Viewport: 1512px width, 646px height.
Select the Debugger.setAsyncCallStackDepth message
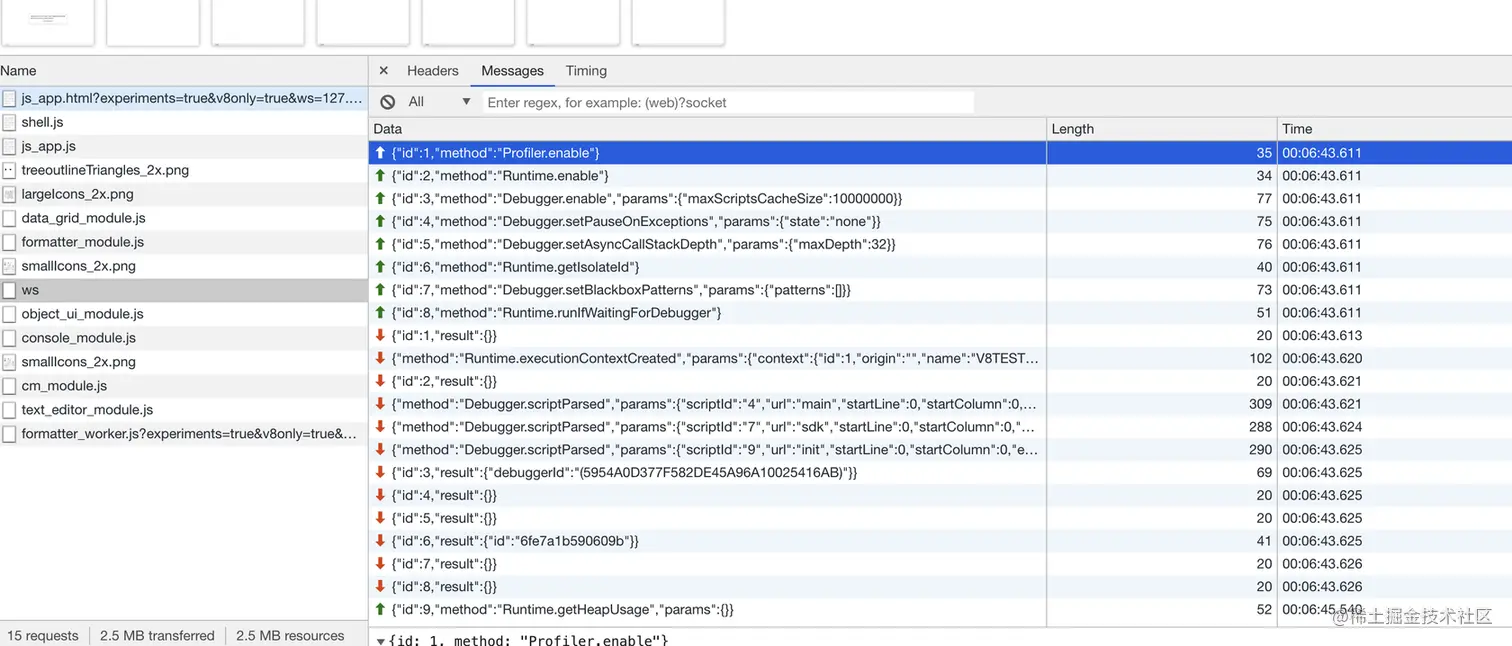(x=940, y=244)
